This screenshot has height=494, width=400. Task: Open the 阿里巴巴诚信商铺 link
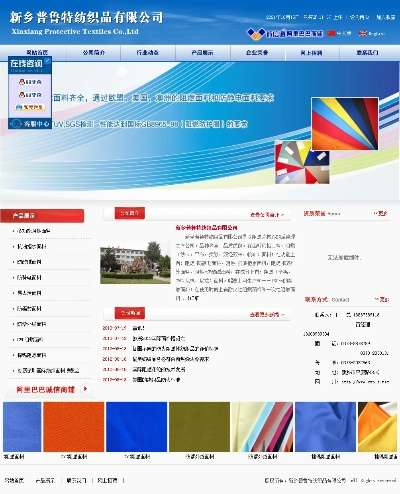(x=46, y=389)
